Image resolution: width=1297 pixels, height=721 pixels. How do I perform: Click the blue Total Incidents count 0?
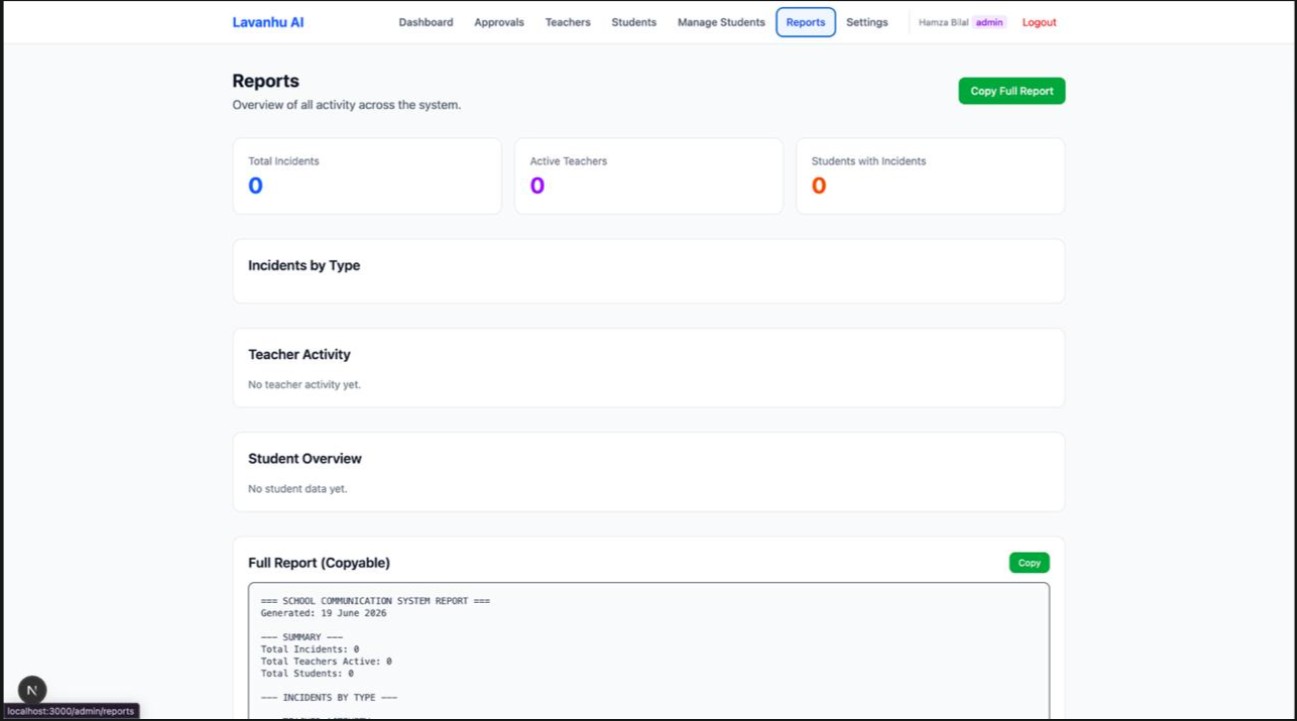(255, 186)
